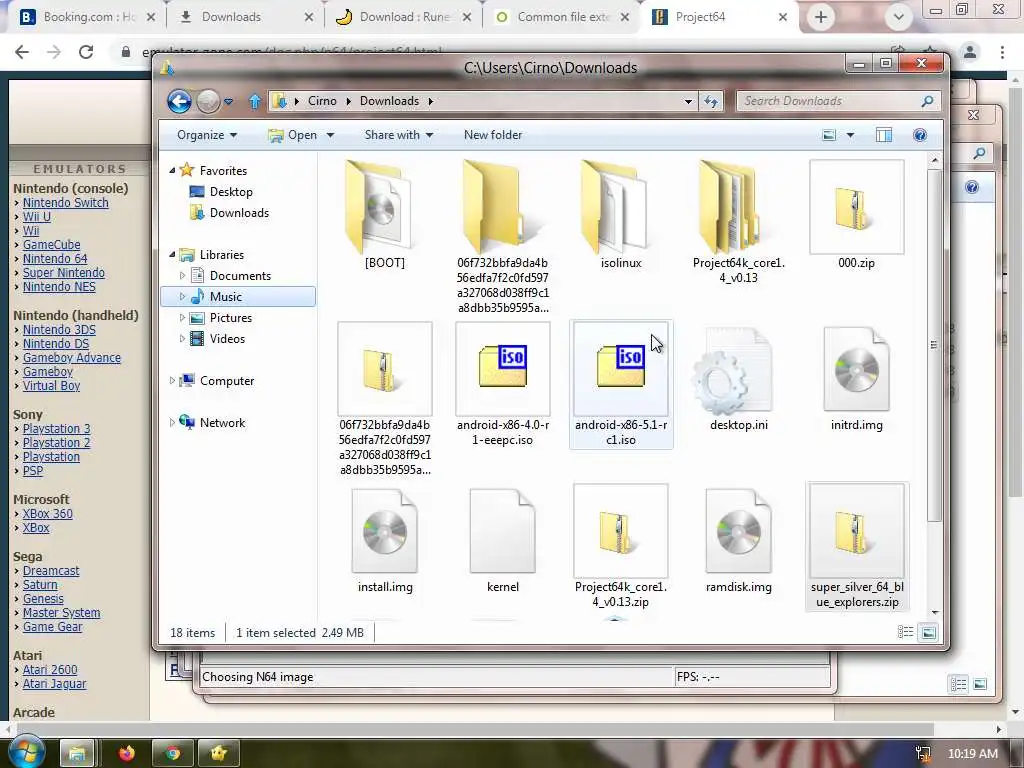Open the Gameboy Advance link
The image size is (1024, 768).
point(72,358)
